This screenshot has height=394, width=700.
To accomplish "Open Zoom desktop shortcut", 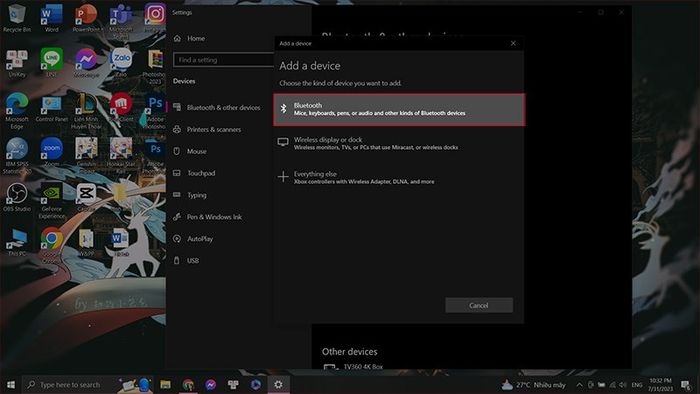I will pyautogui.click(x=52, y=152).
